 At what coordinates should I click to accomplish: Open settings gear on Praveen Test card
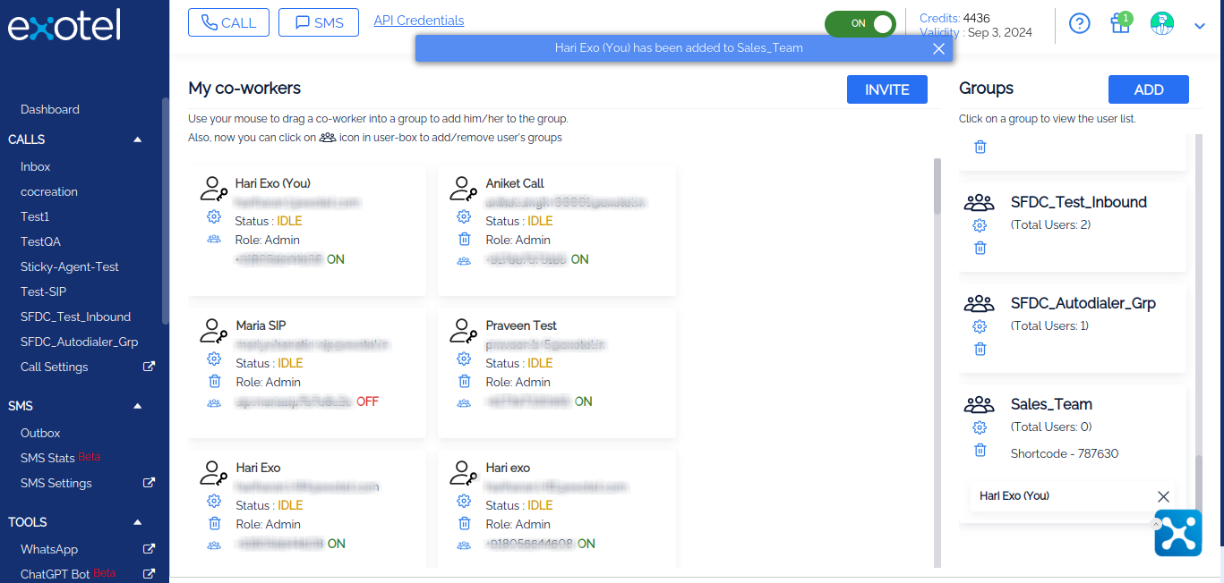click(x=463, y=358)
